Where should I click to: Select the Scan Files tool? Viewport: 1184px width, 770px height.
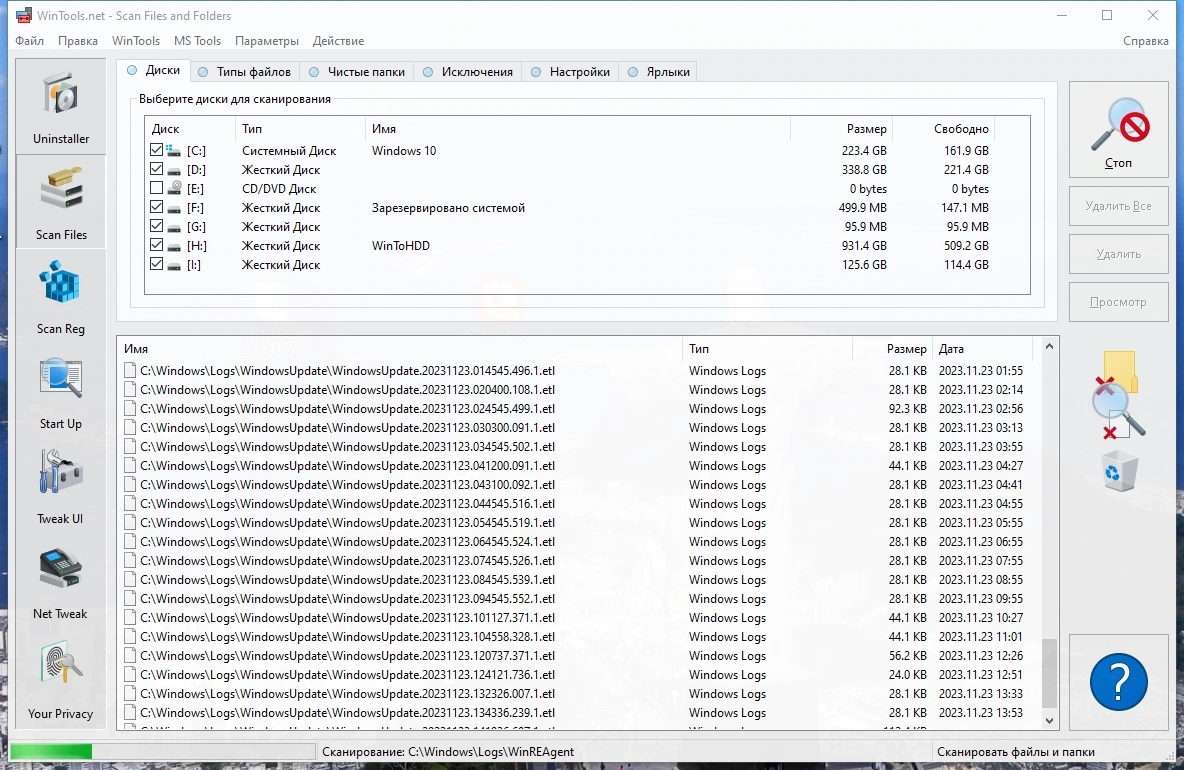point(60,202)
